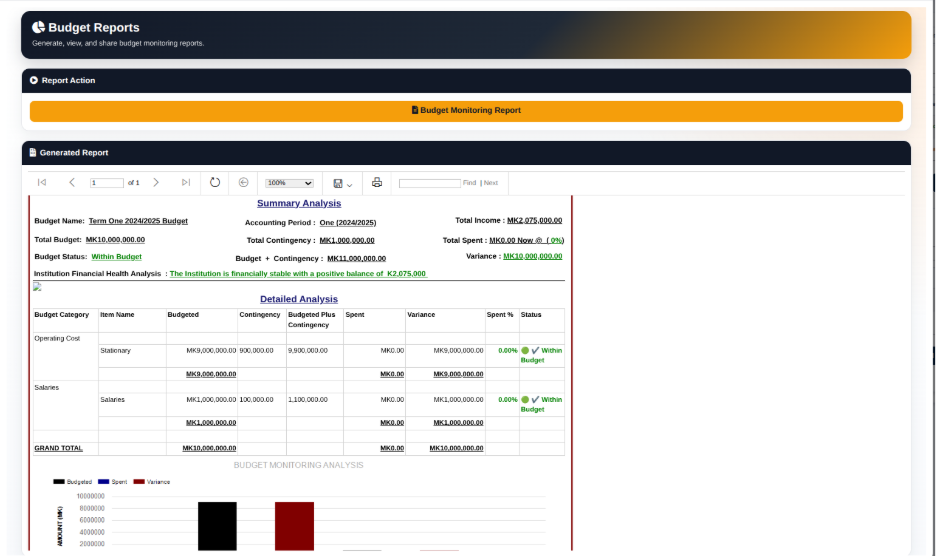Click the black Budgeted legend swatch
Screen dimensions: 936x556
(x=58, y=482)
